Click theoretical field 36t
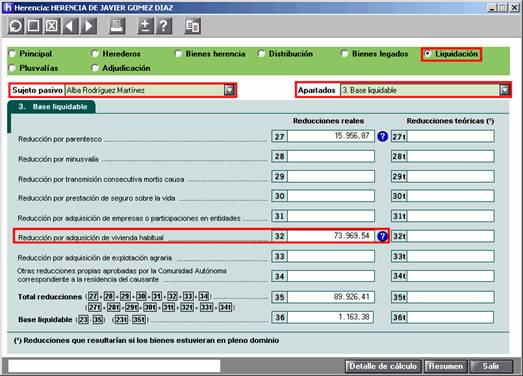 coord(451,317)
